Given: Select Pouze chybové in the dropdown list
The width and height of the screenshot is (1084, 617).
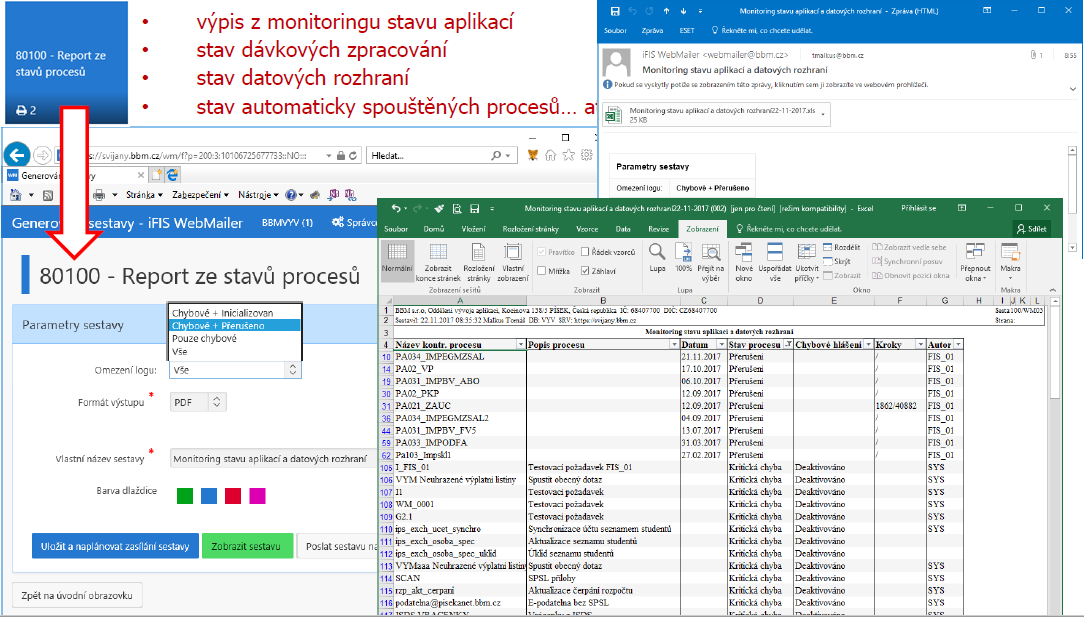Looking at the screenshot, I should pos(204,338).
